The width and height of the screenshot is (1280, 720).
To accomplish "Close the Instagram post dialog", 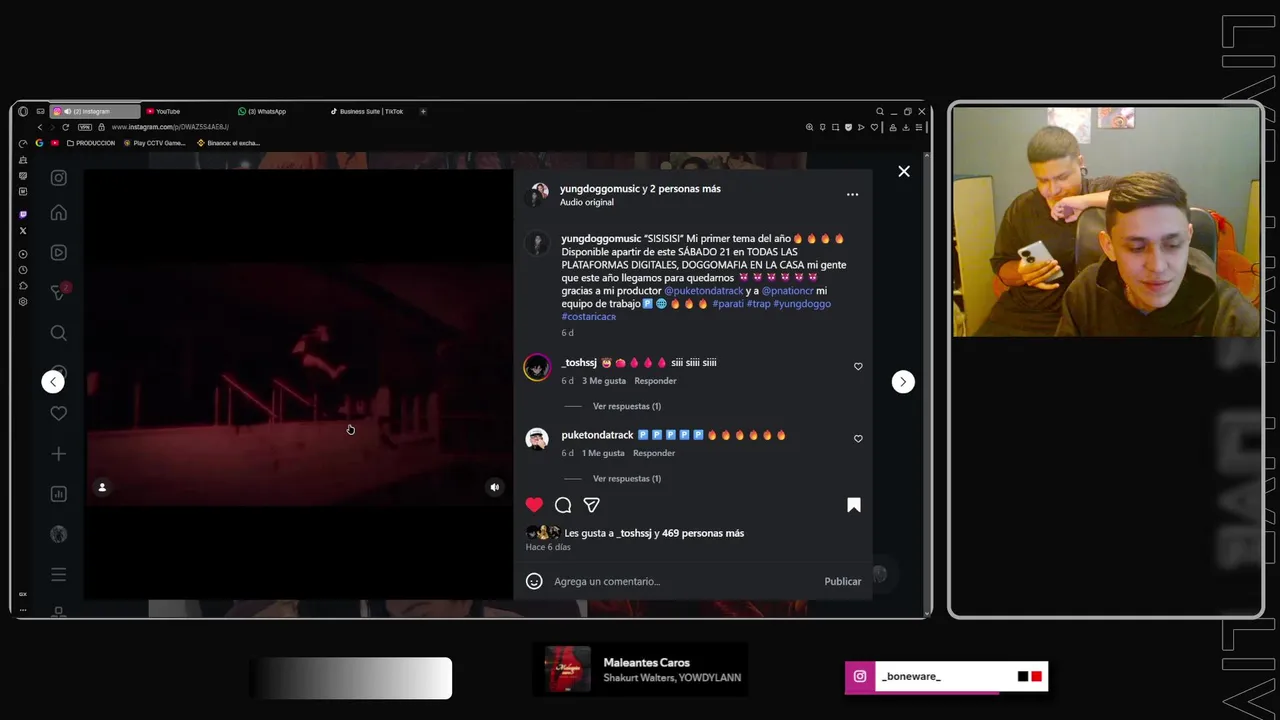I will (904, 171).
